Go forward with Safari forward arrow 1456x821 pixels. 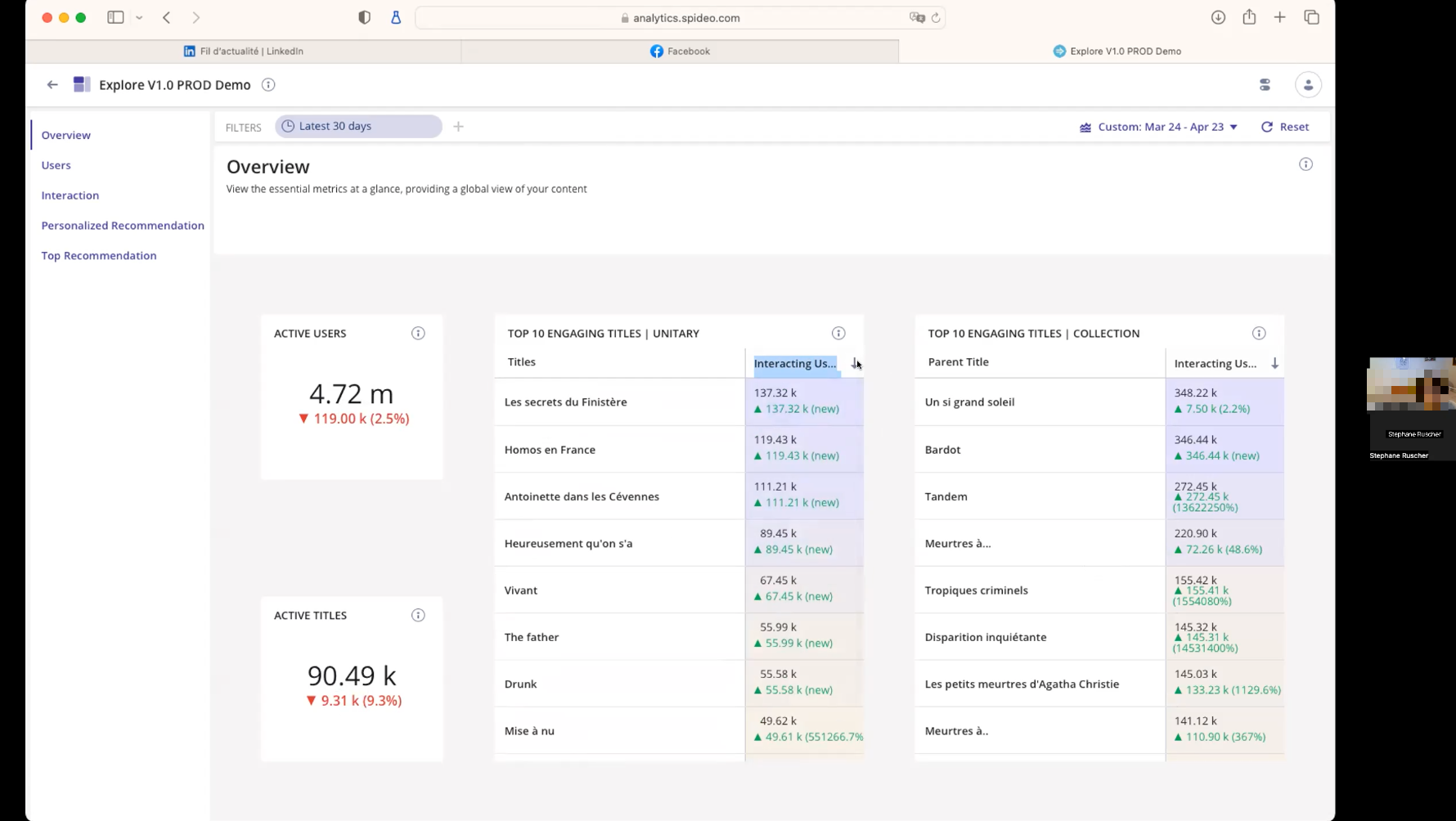(196, 17)
